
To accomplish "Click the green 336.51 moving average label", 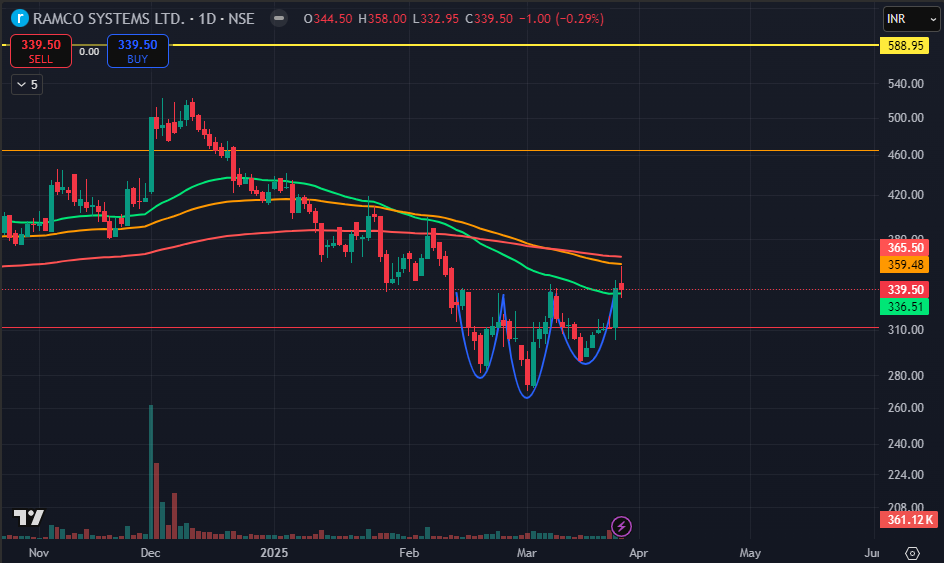I will 905,306.
